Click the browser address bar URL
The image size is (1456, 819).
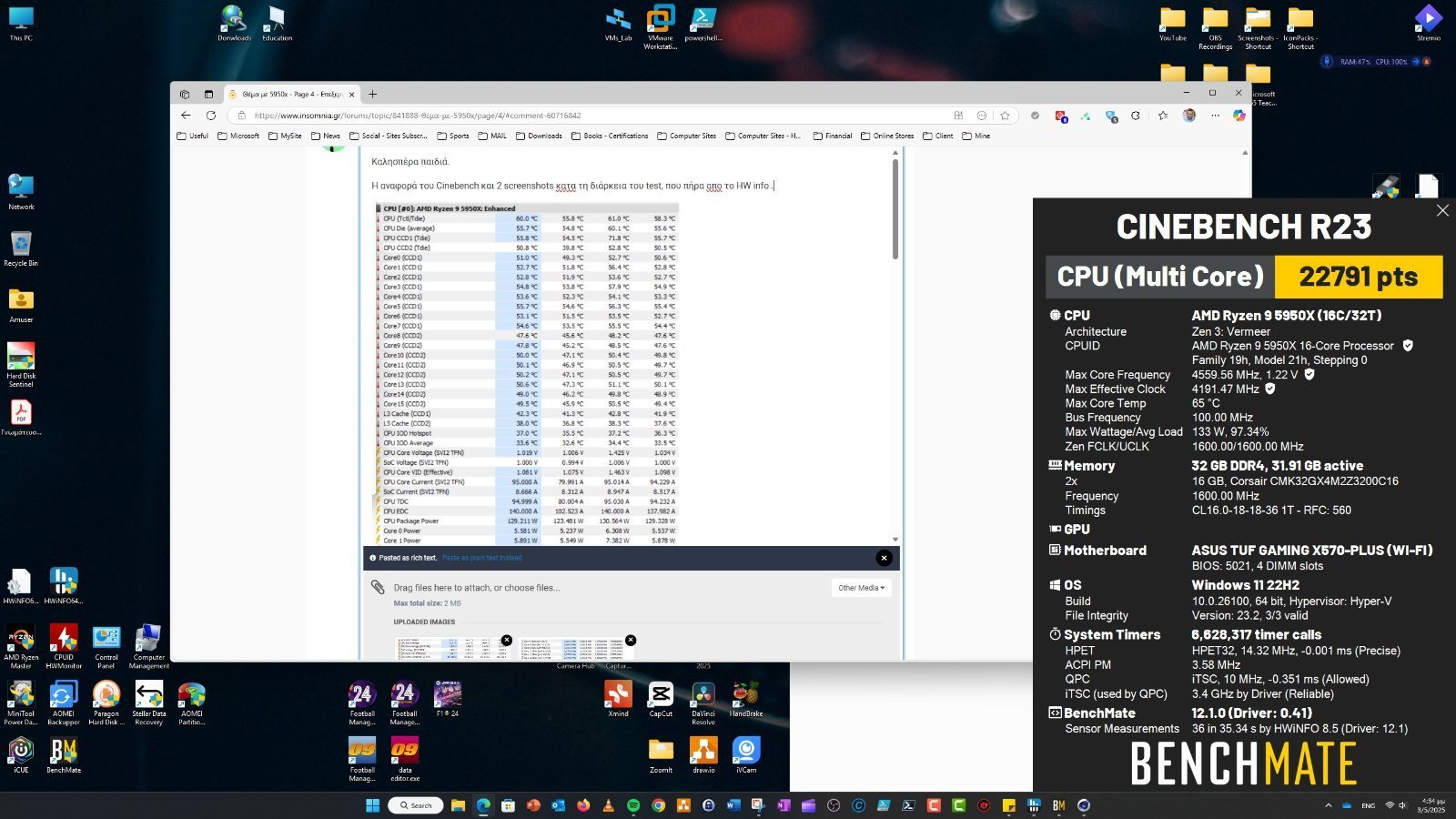pyautogui.click(x=418, y=116)
